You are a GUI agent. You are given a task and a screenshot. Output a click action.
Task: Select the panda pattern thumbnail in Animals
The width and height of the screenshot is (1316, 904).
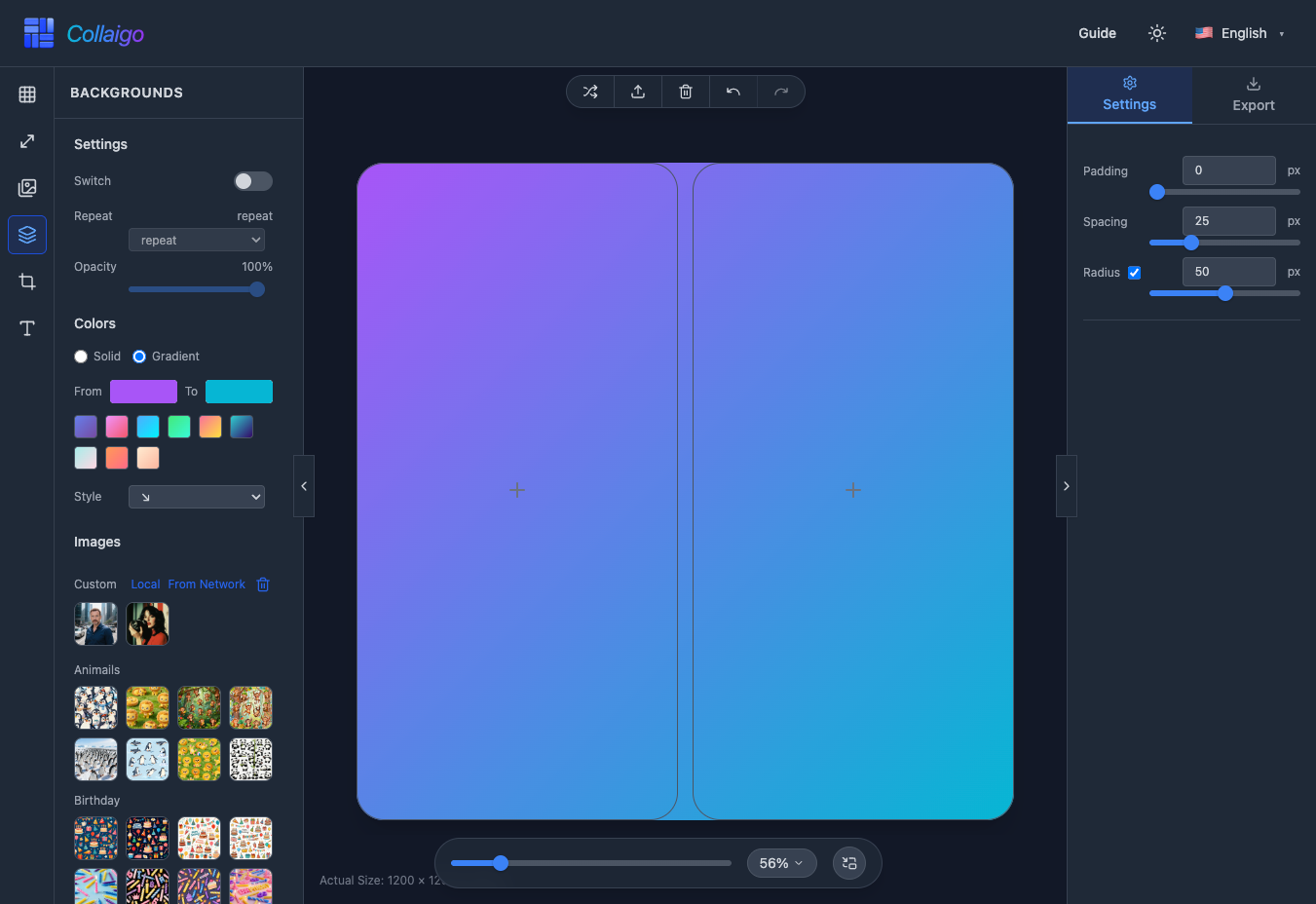(250, 760)
